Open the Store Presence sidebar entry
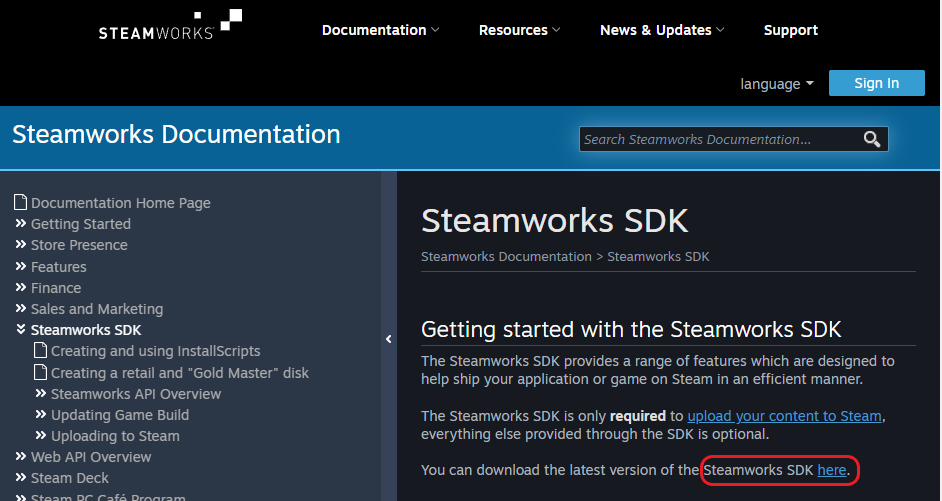The height and width of the screenshot is (501, 942). pyautogui.click(x=79, y=245)
